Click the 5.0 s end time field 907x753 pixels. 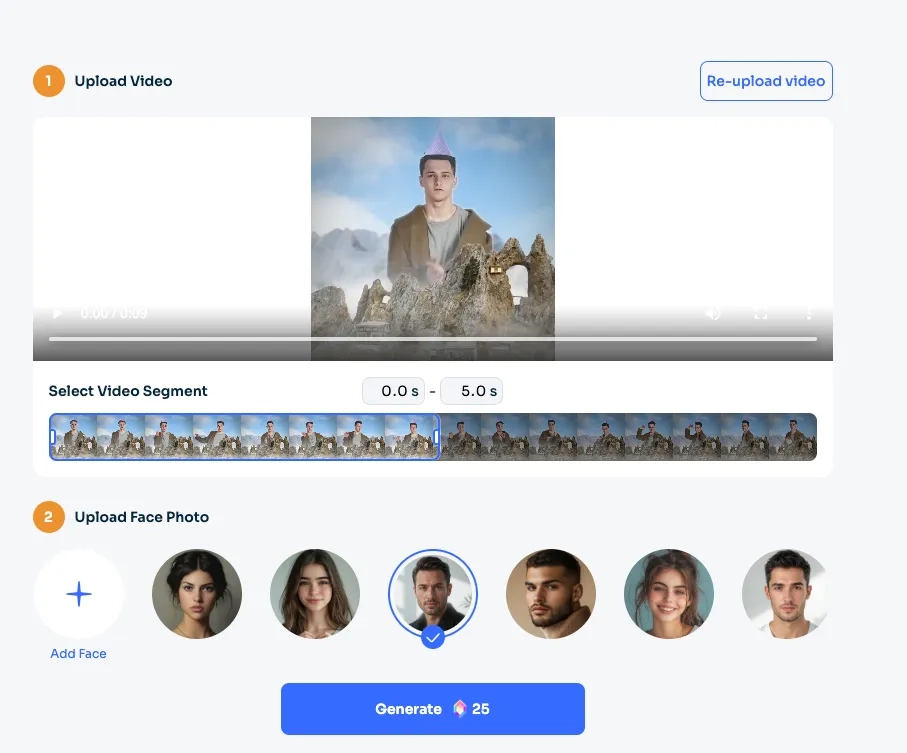pos(471,391)
